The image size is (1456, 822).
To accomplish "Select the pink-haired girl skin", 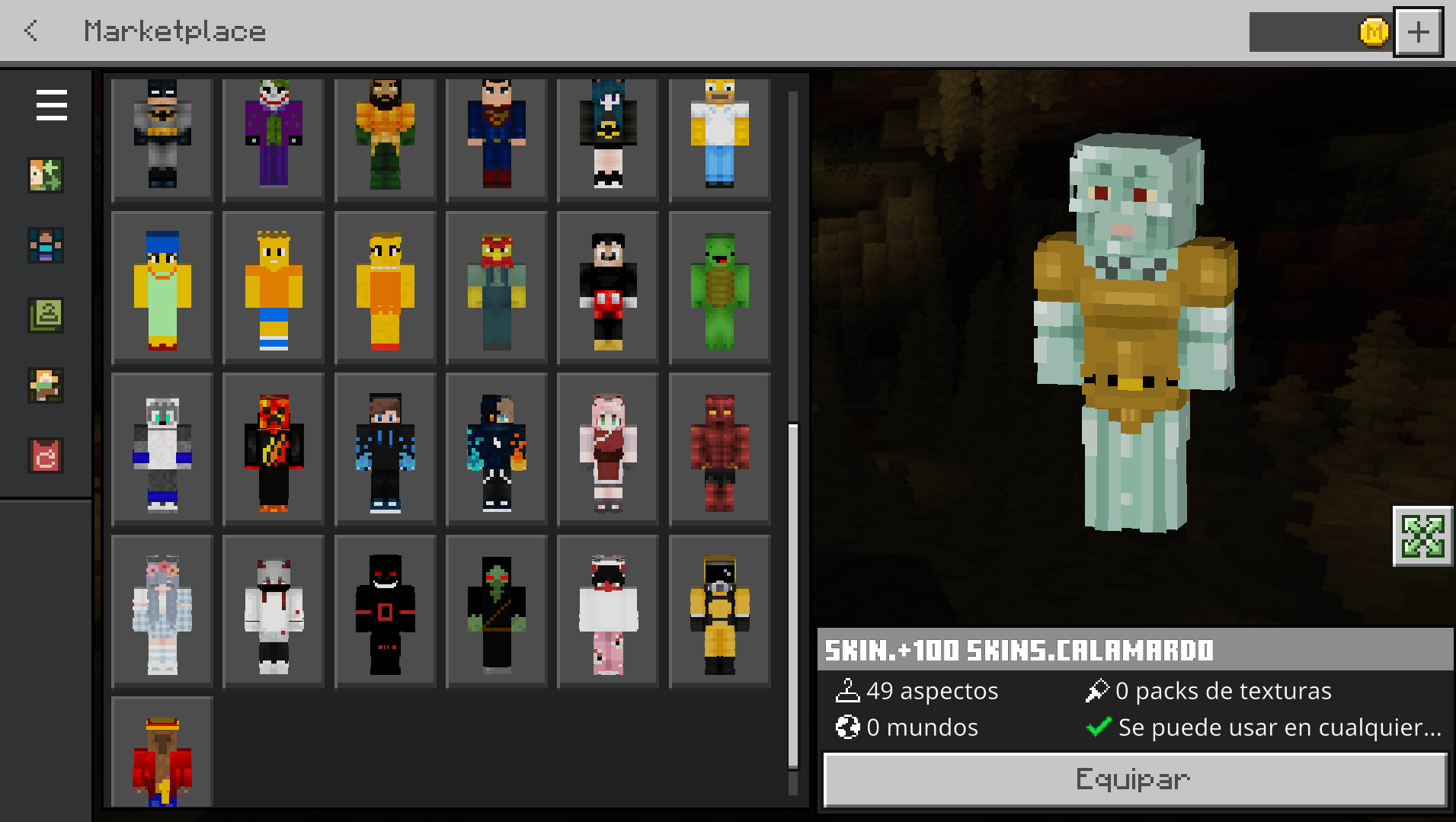I will coord(608,449).
